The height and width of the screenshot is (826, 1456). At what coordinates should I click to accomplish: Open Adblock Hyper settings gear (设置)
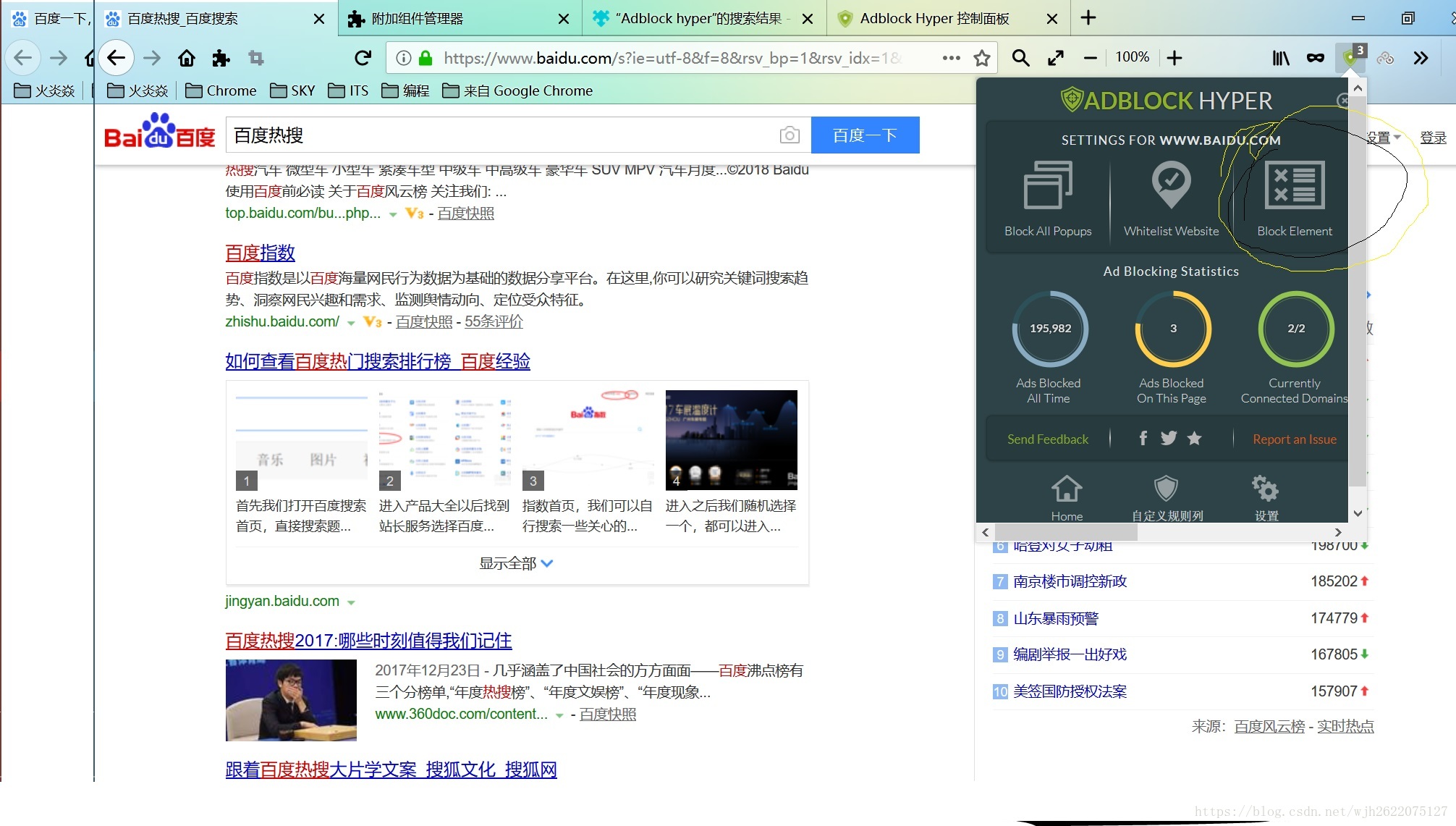1266,489
